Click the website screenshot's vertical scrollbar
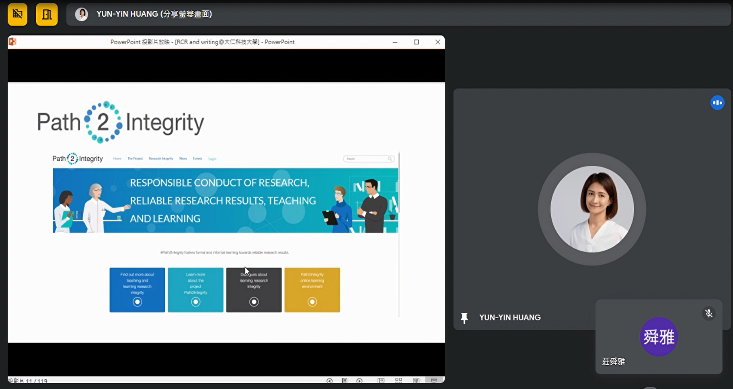This screenshot has height=389, width=733. [399, 235]
